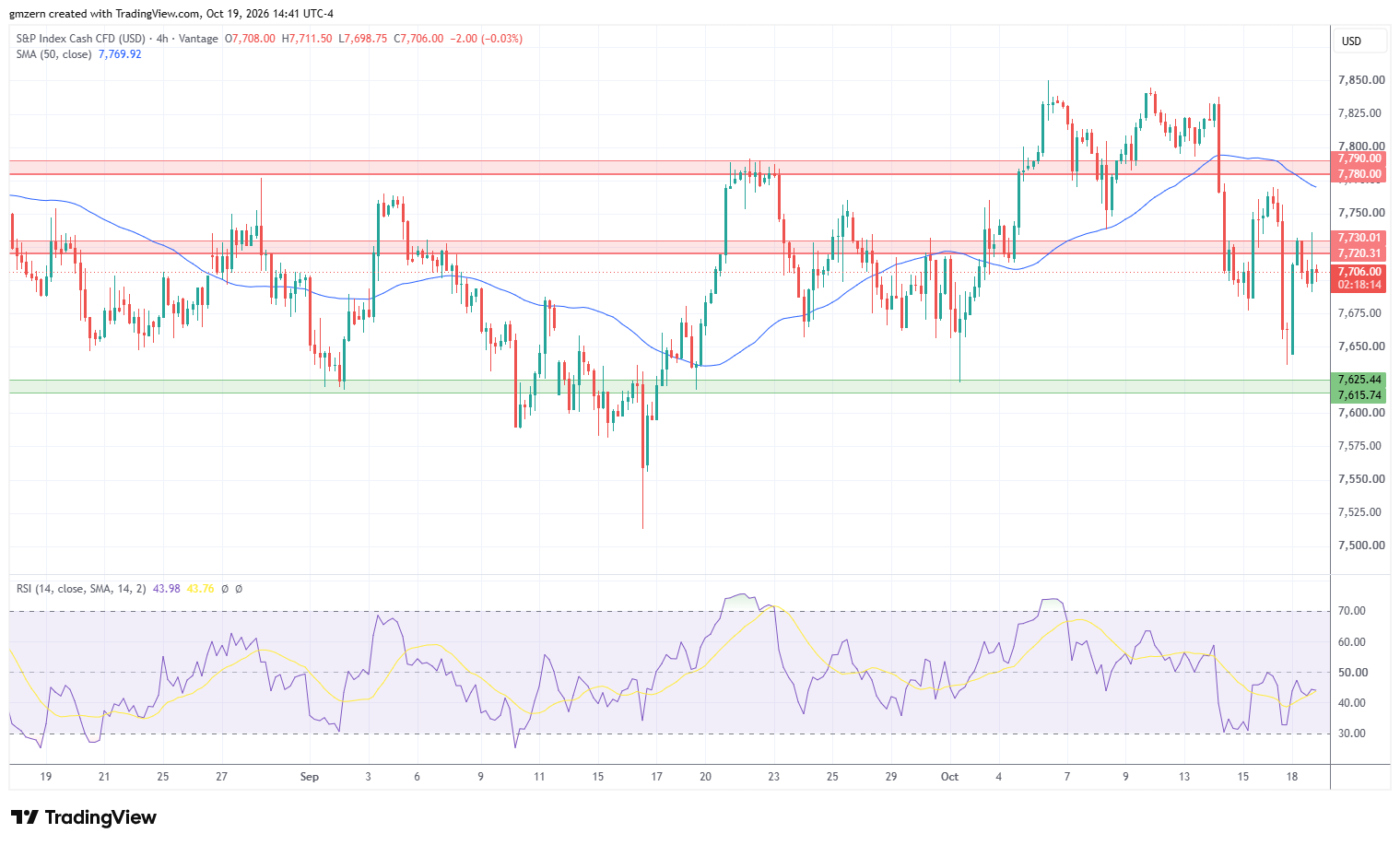Click the 18 date label on time axis
The image size is (1400, 845).
[1292, 777]
